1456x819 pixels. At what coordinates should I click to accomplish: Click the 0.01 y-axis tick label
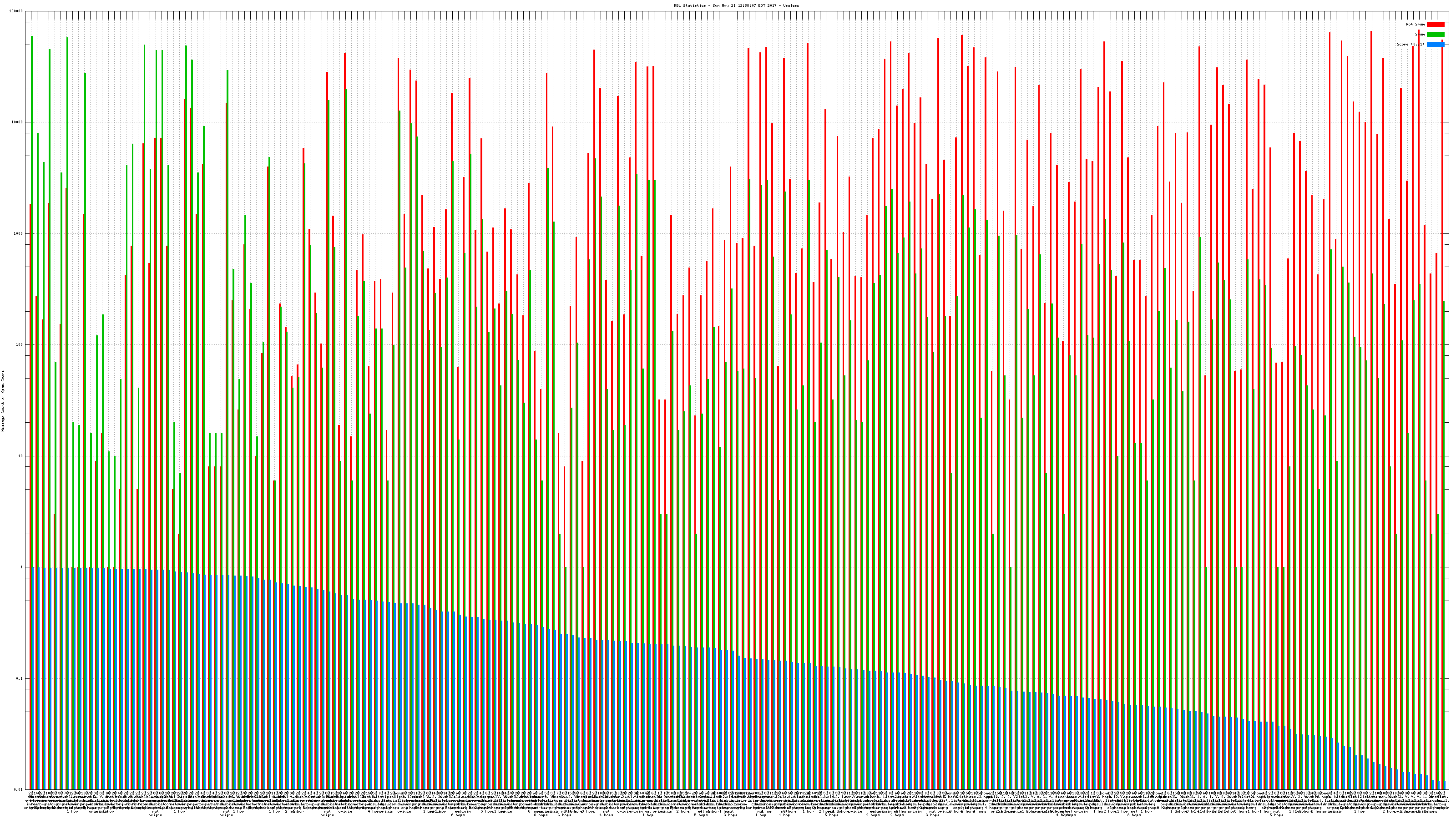(x=19, y=789)
